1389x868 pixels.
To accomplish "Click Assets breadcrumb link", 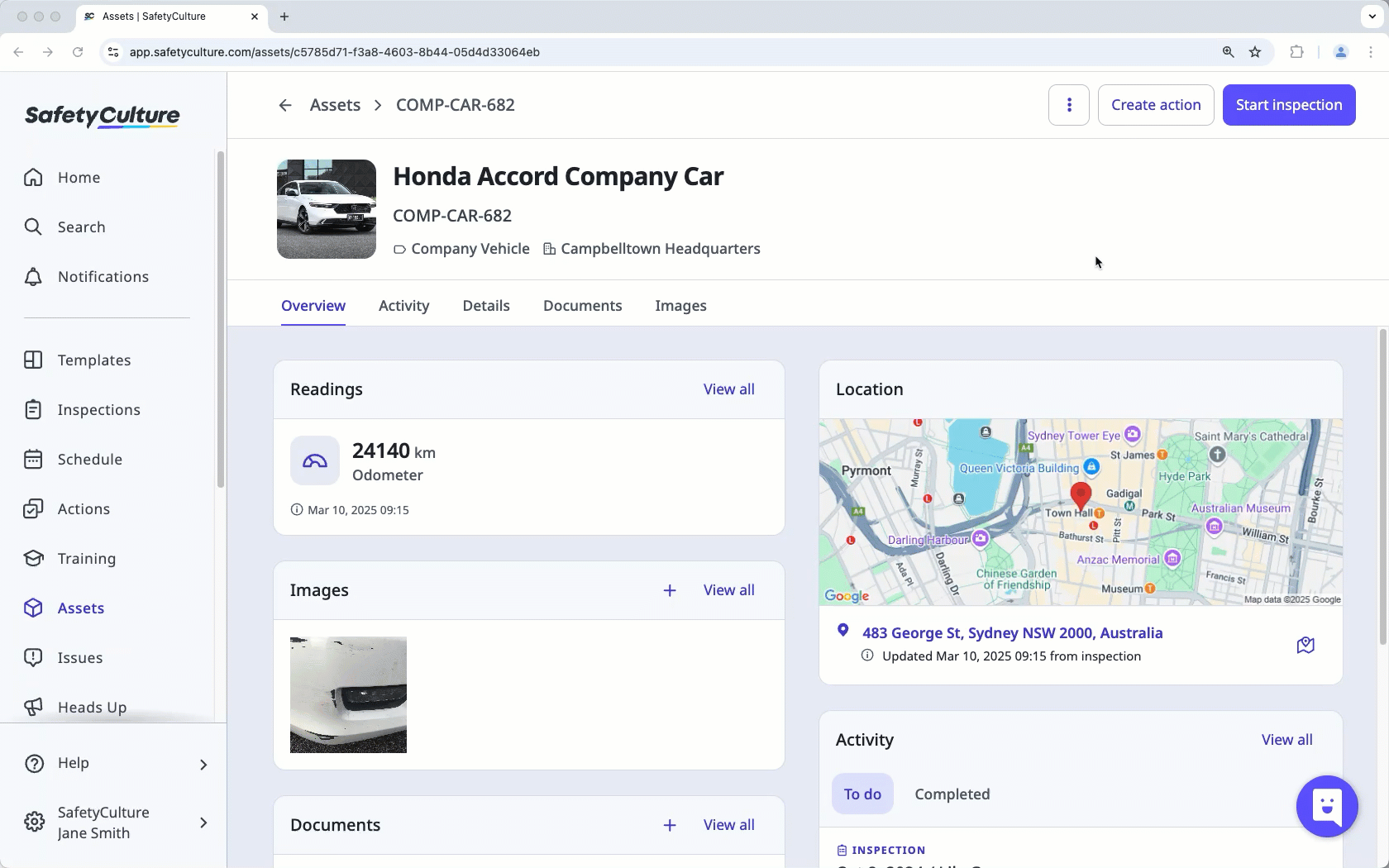I will [335, 105].
